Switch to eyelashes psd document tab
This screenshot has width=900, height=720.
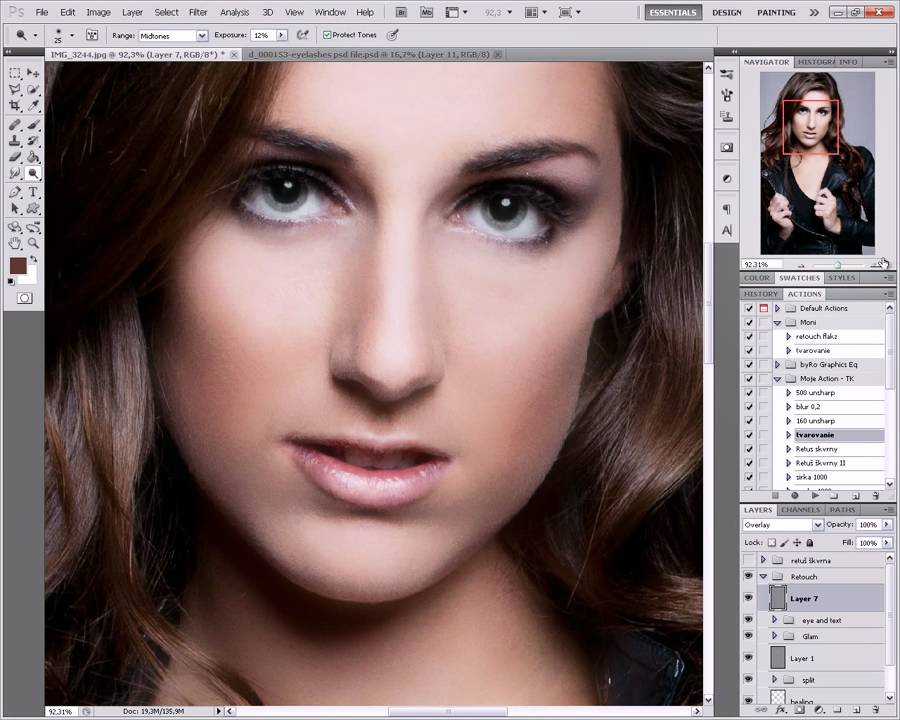[368, 55]
